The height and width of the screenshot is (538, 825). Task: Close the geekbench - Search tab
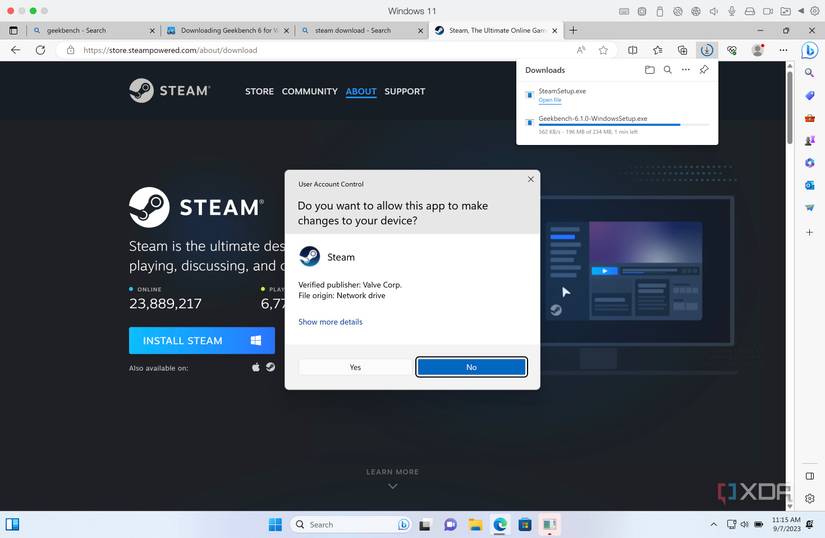click(x=152, y=31)
